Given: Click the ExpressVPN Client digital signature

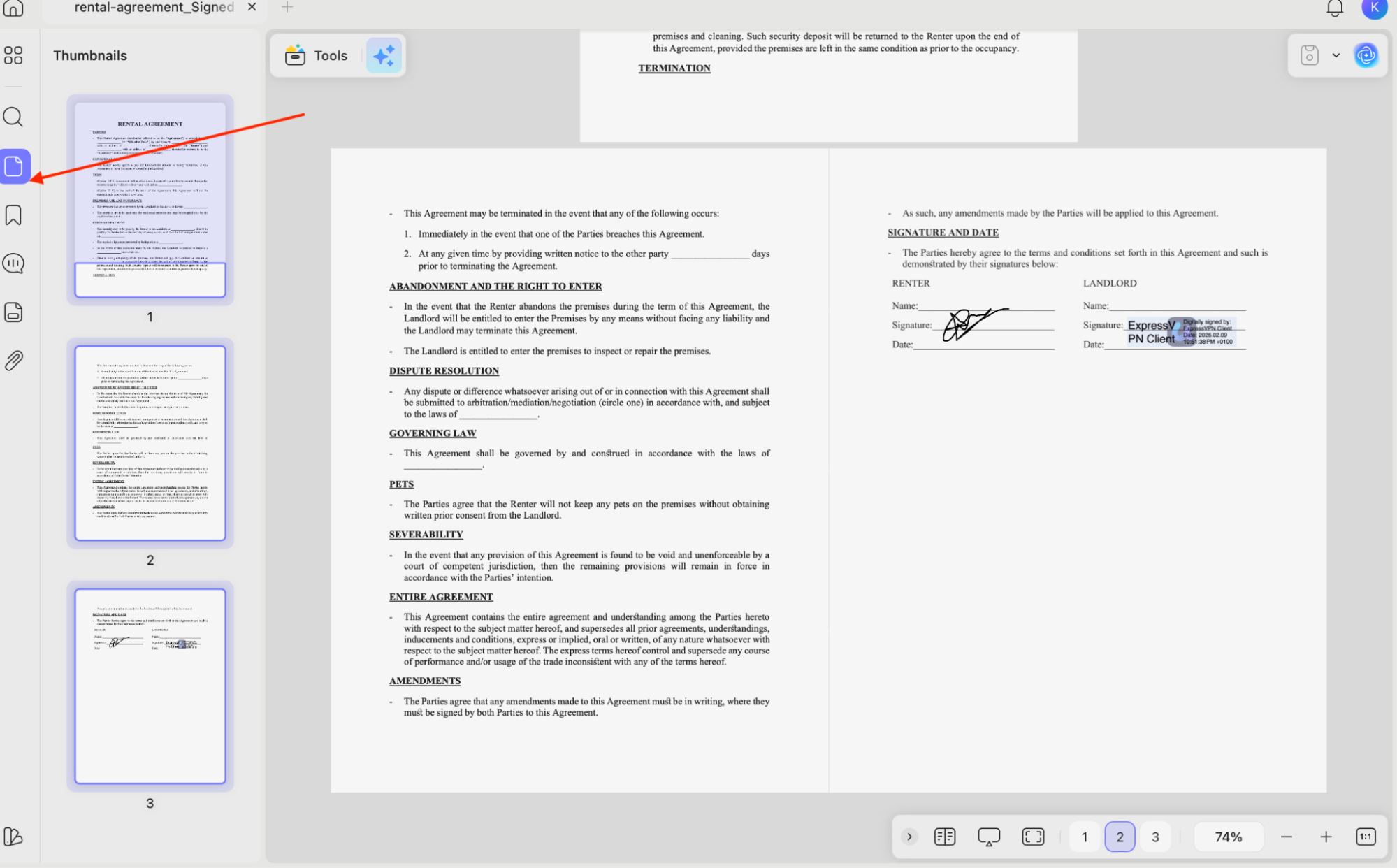Looking at the screenshot, I should [x=1181, y=332].
